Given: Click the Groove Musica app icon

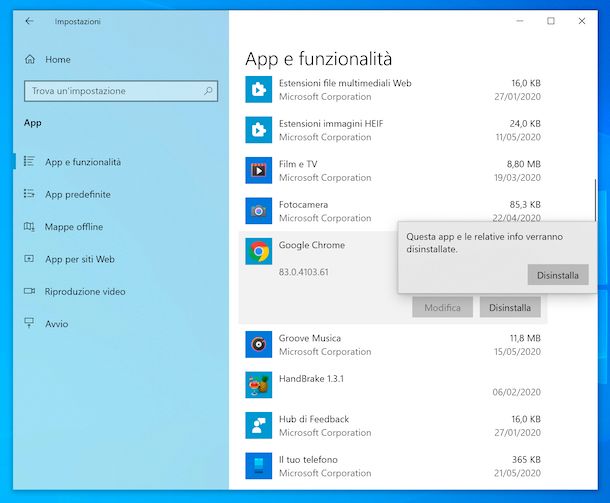Looking at the screenshot, I should 259,344.
